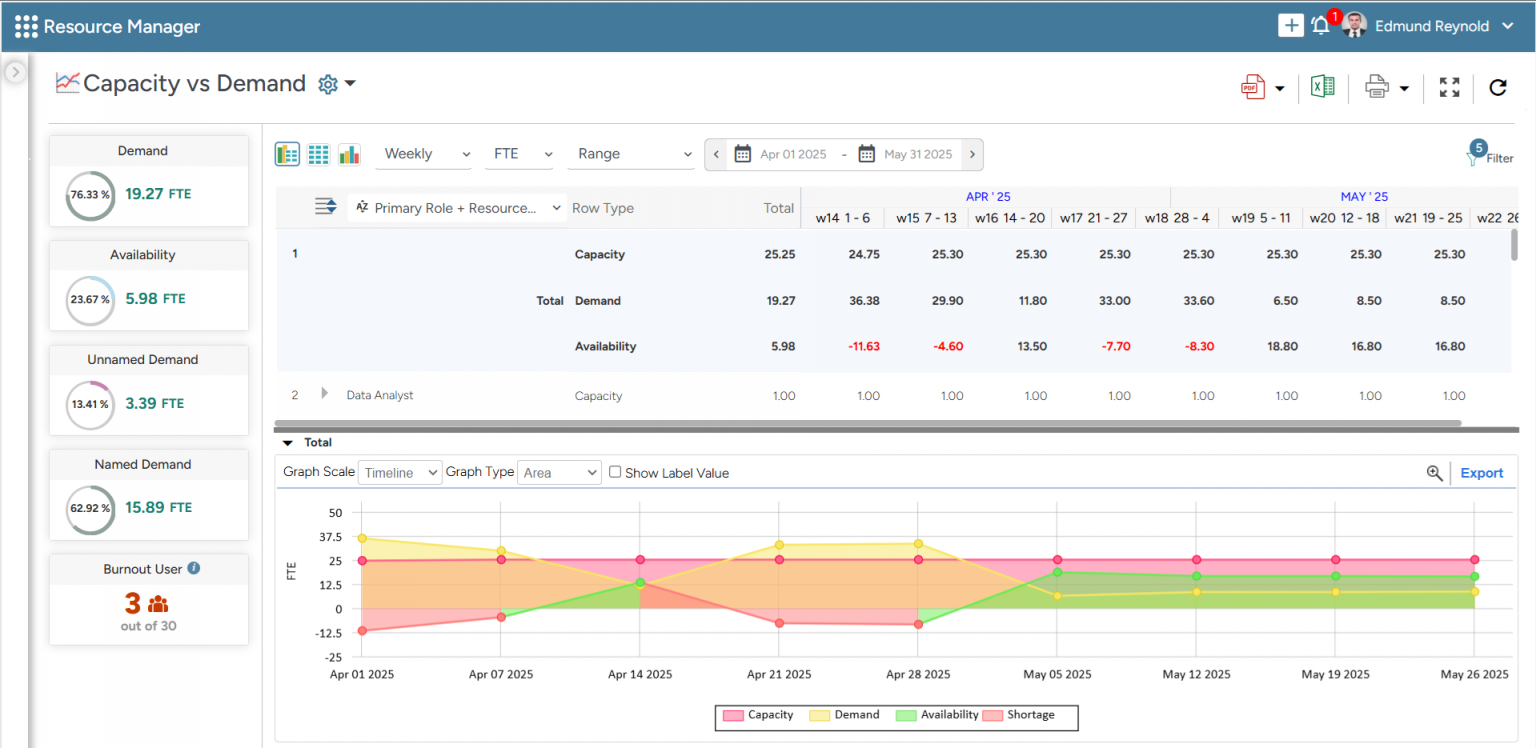This screenshot has height=748, width=1536.
Task: Expand the view to full screen
Action: click(x=1449, y=87)
